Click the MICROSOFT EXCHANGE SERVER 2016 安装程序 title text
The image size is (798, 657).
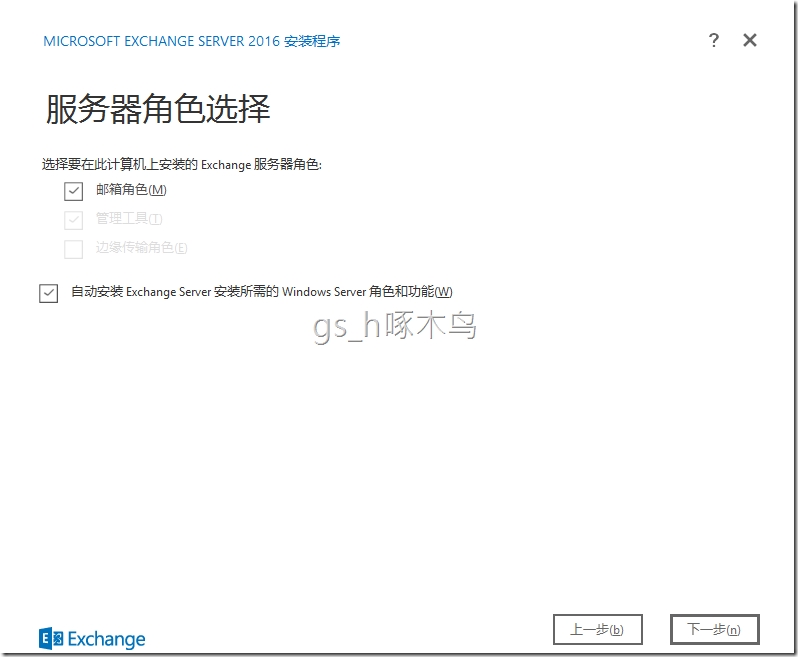[x=191, y=41]
